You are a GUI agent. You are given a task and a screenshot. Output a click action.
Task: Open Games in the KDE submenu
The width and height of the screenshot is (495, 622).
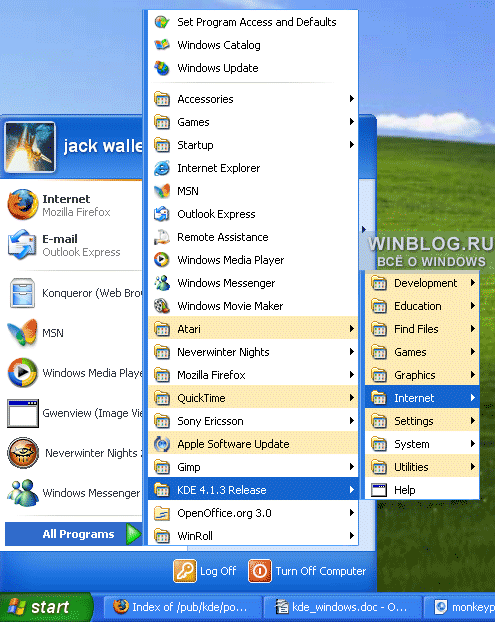(422, 352)
